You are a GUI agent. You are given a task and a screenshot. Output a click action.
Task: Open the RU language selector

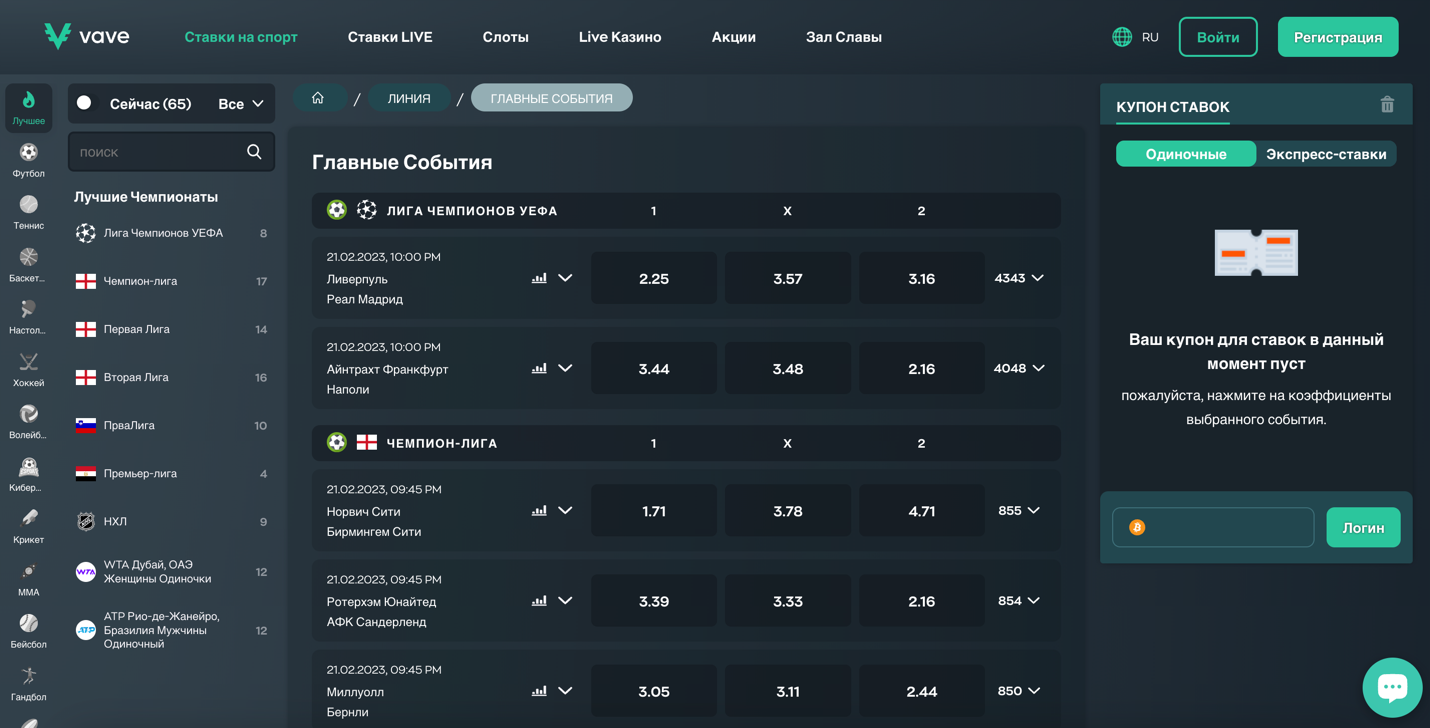coord(1136,37)
